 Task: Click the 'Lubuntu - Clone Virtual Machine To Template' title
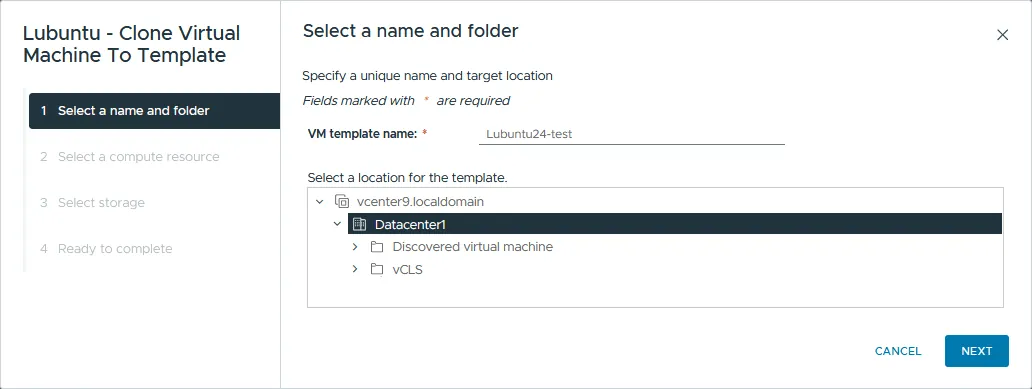132,44
